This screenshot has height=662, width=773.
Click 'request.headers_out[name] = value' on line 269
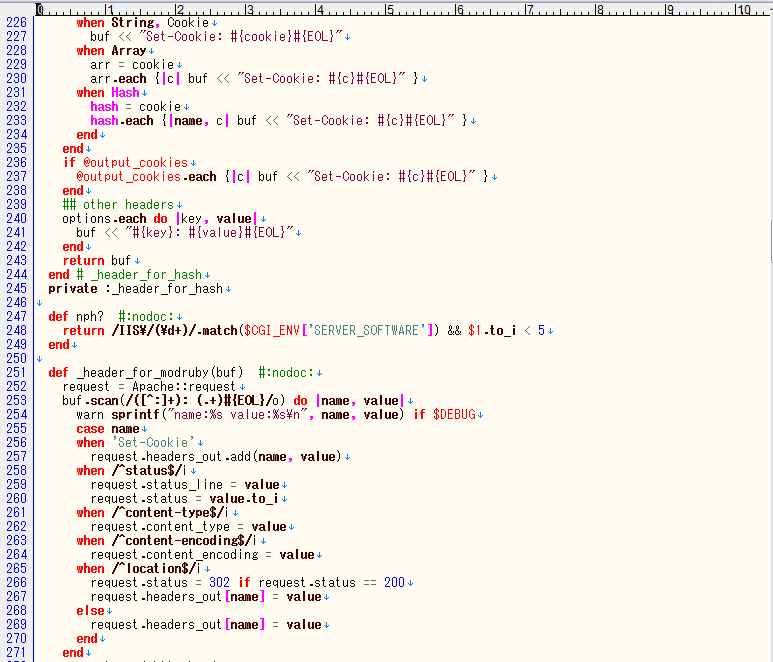coord(206,625)
